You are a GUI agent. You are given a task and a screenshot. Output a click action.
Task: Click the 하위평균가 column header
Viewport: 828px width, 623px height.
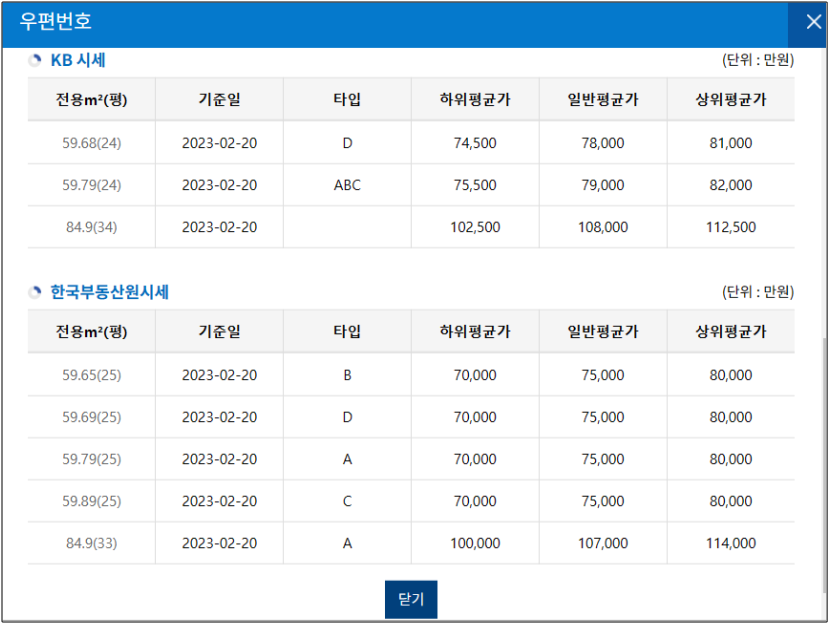475,98
